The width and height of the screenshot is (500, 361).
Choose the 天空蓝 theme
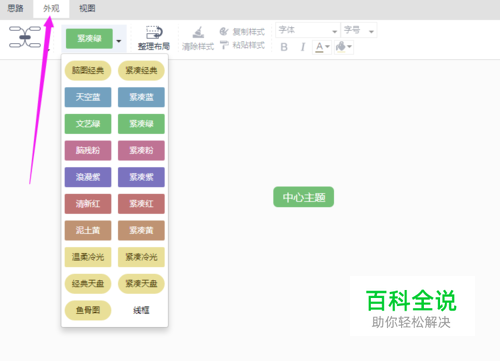click(x=88, y=97)
